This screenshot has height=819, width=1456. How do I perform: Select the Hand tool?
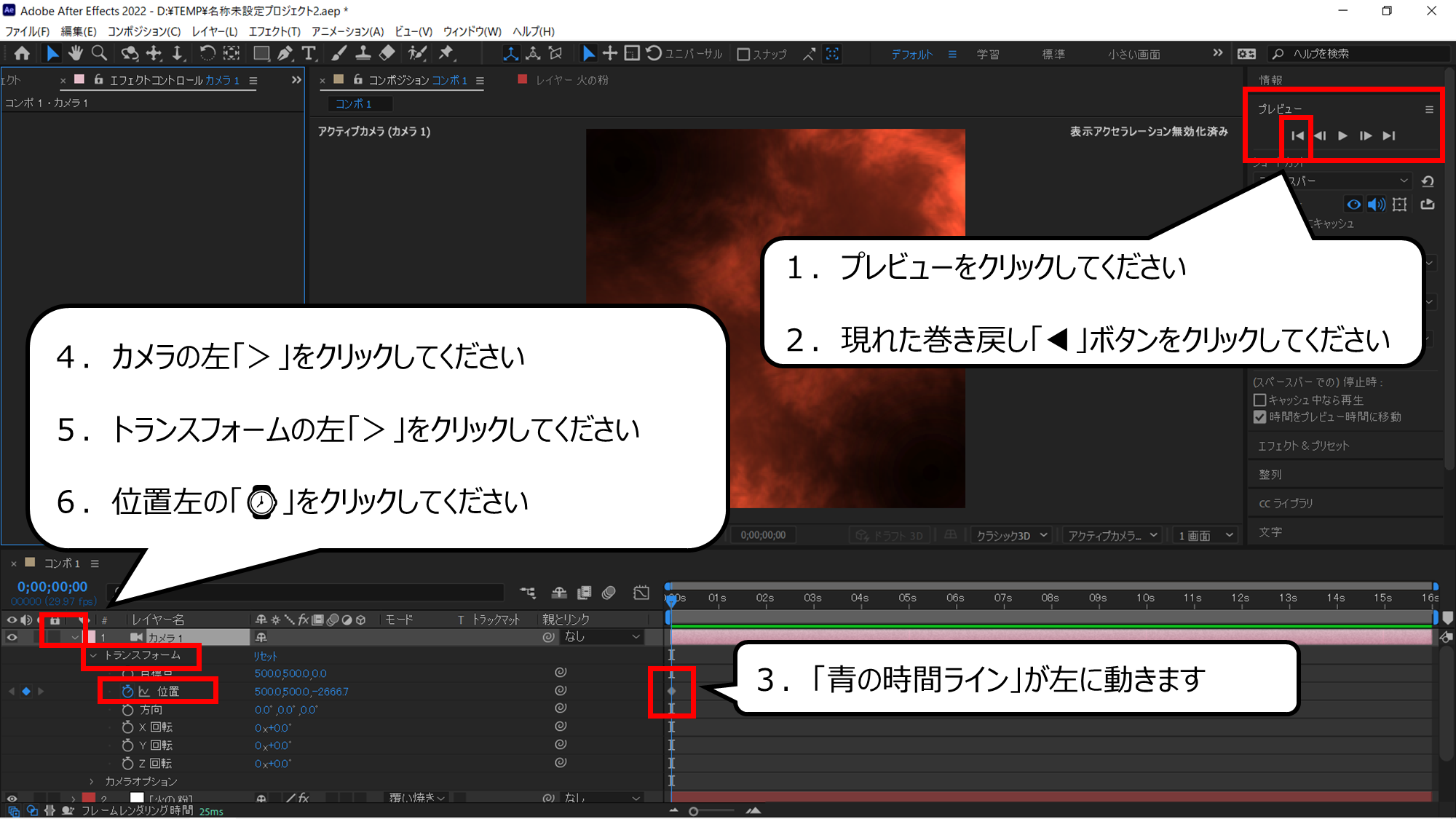point(76,53)
